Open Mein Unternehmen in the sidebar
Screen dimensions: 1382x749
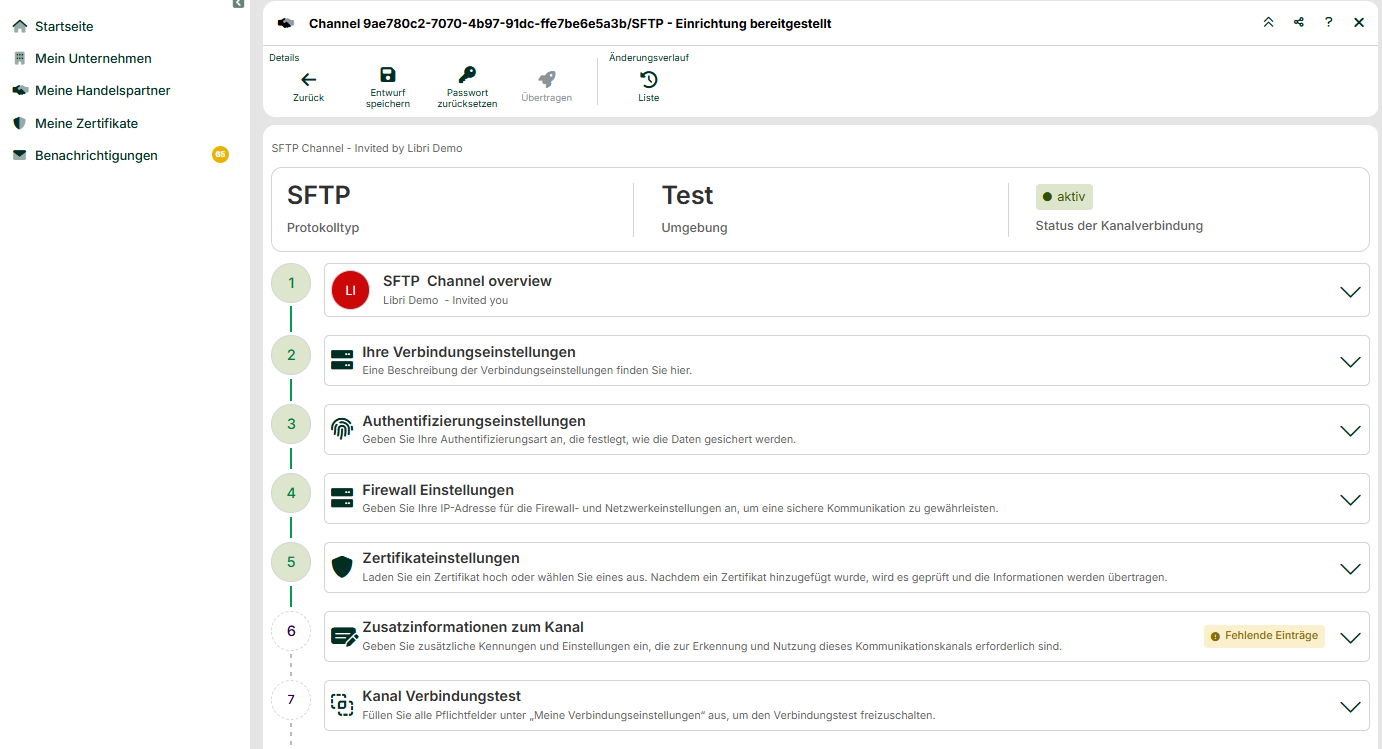tap(93, 58)
